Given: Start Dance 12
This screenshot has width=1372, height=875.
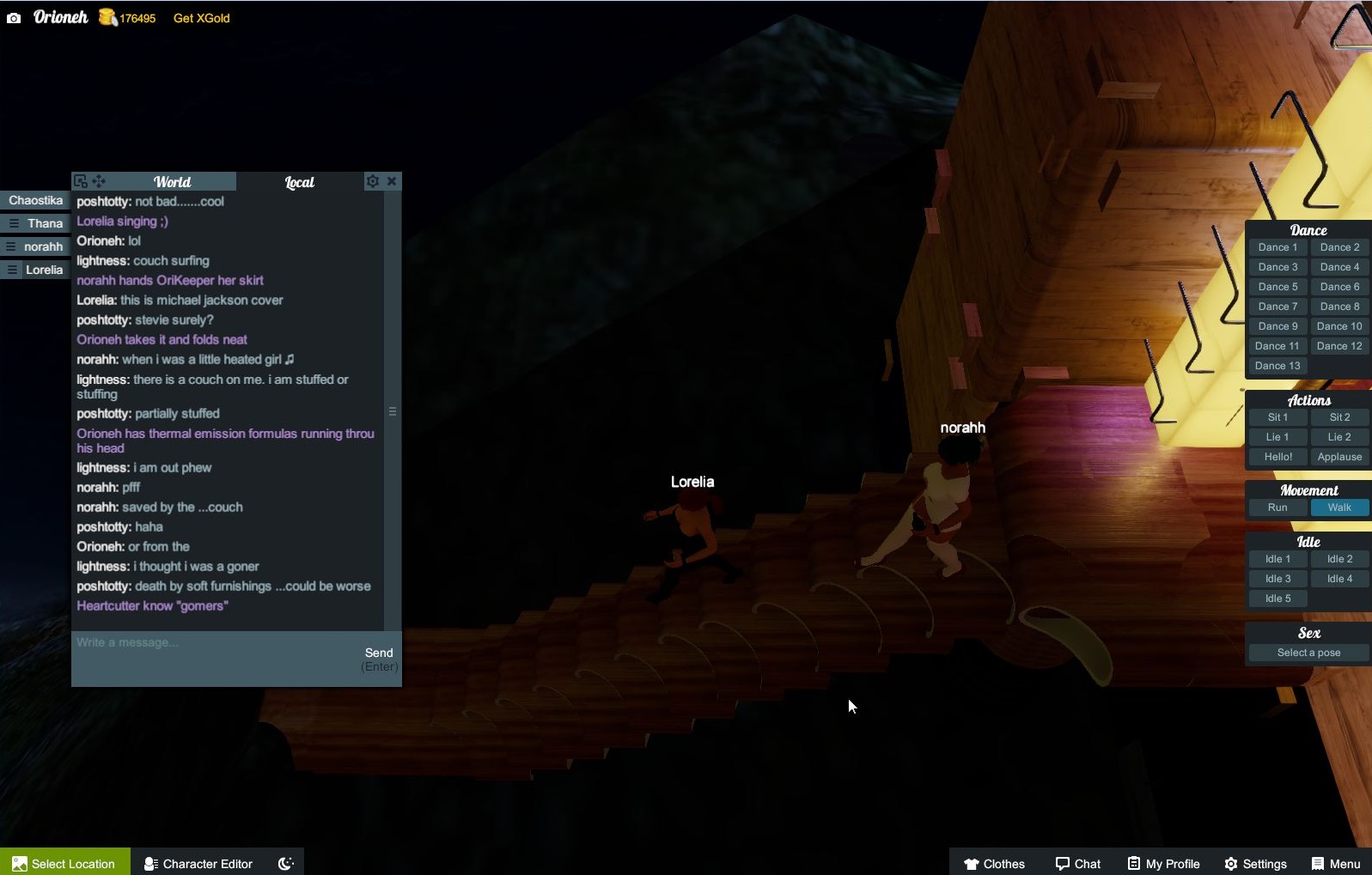Looking at the screenshot, I should pyautogui.click(x=1339, y=346).
